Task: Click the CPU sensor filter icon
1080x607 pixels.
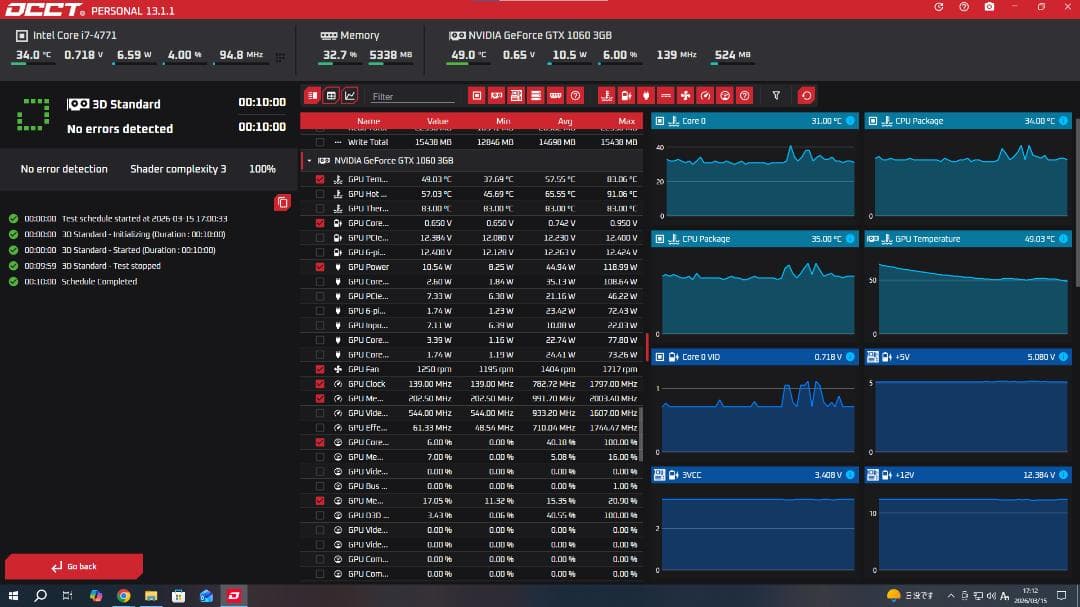Action: click(x=477, y=96)
